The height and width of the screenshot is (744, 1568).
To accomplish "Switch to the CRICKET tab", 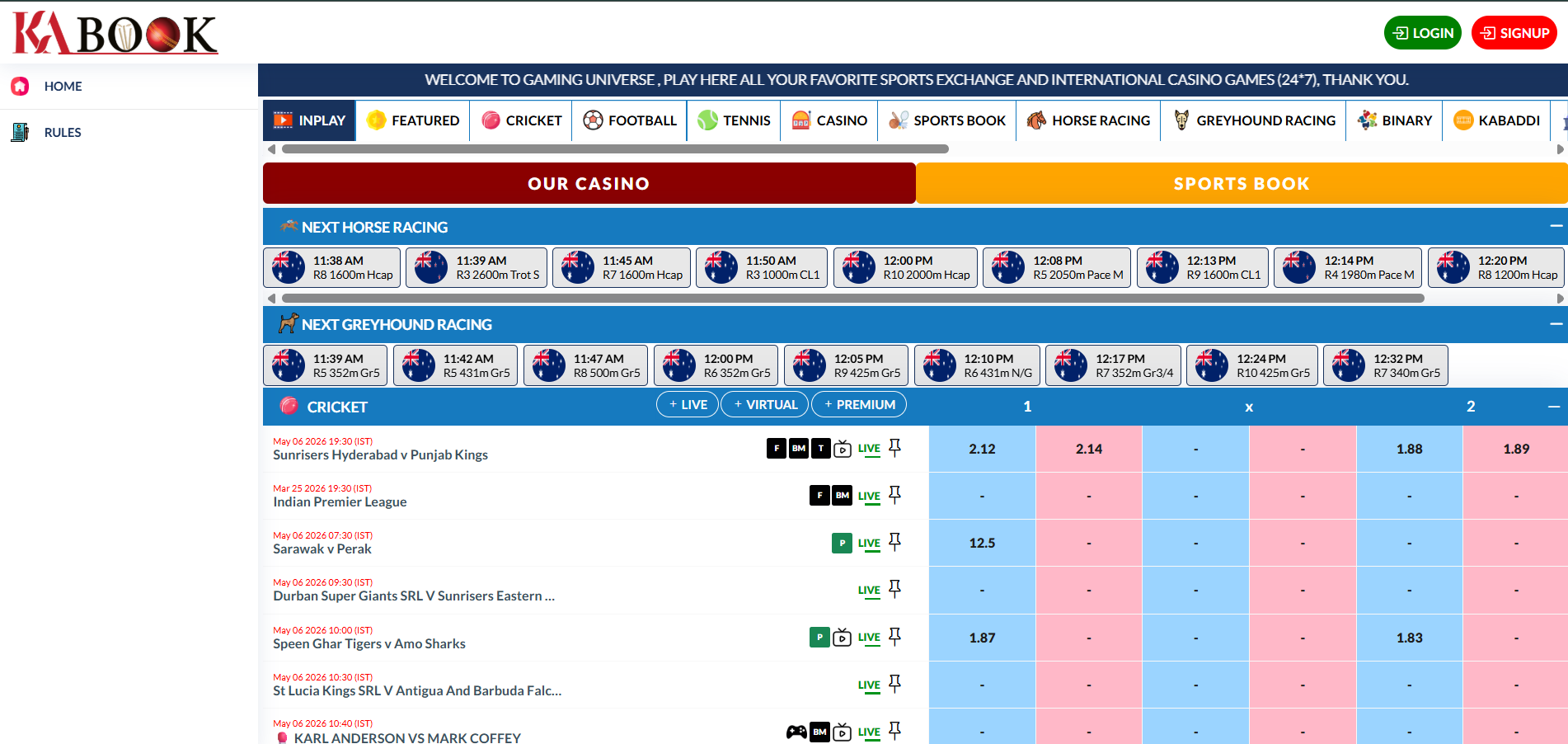I will click(521, 120).
